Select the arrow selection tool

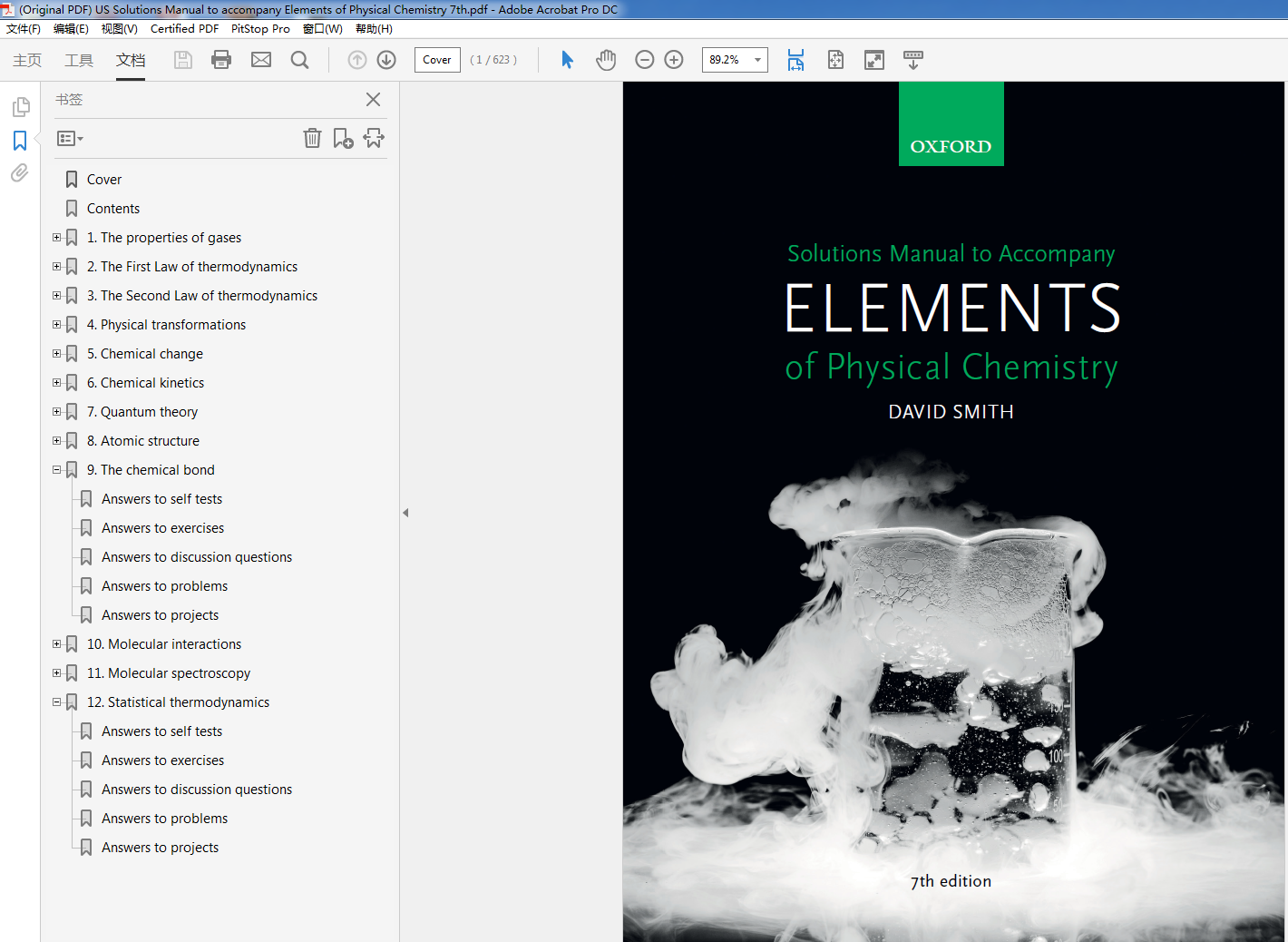[x=568, y=60]
